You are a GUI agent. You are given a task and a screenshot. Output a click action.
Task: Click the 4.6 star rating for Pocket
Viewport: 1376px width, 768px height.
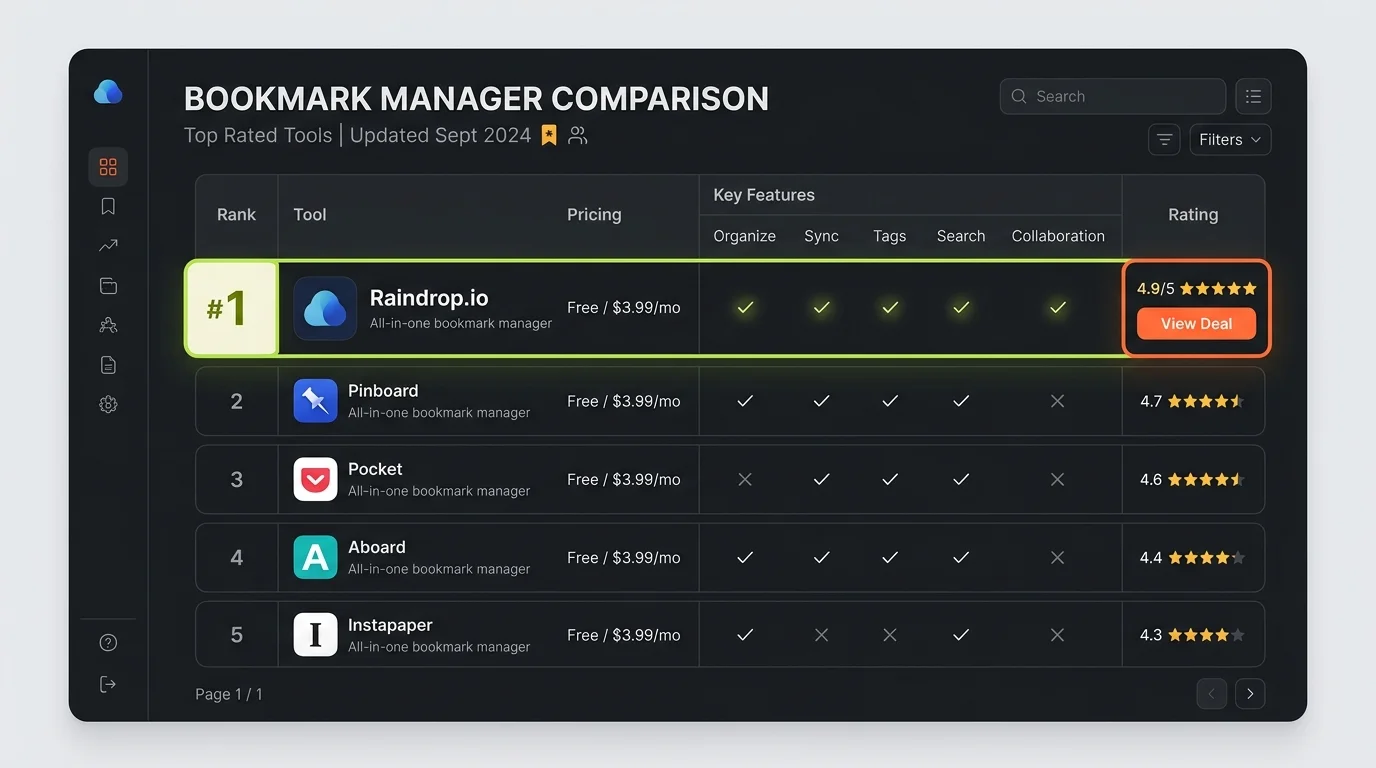point(1192,479)
